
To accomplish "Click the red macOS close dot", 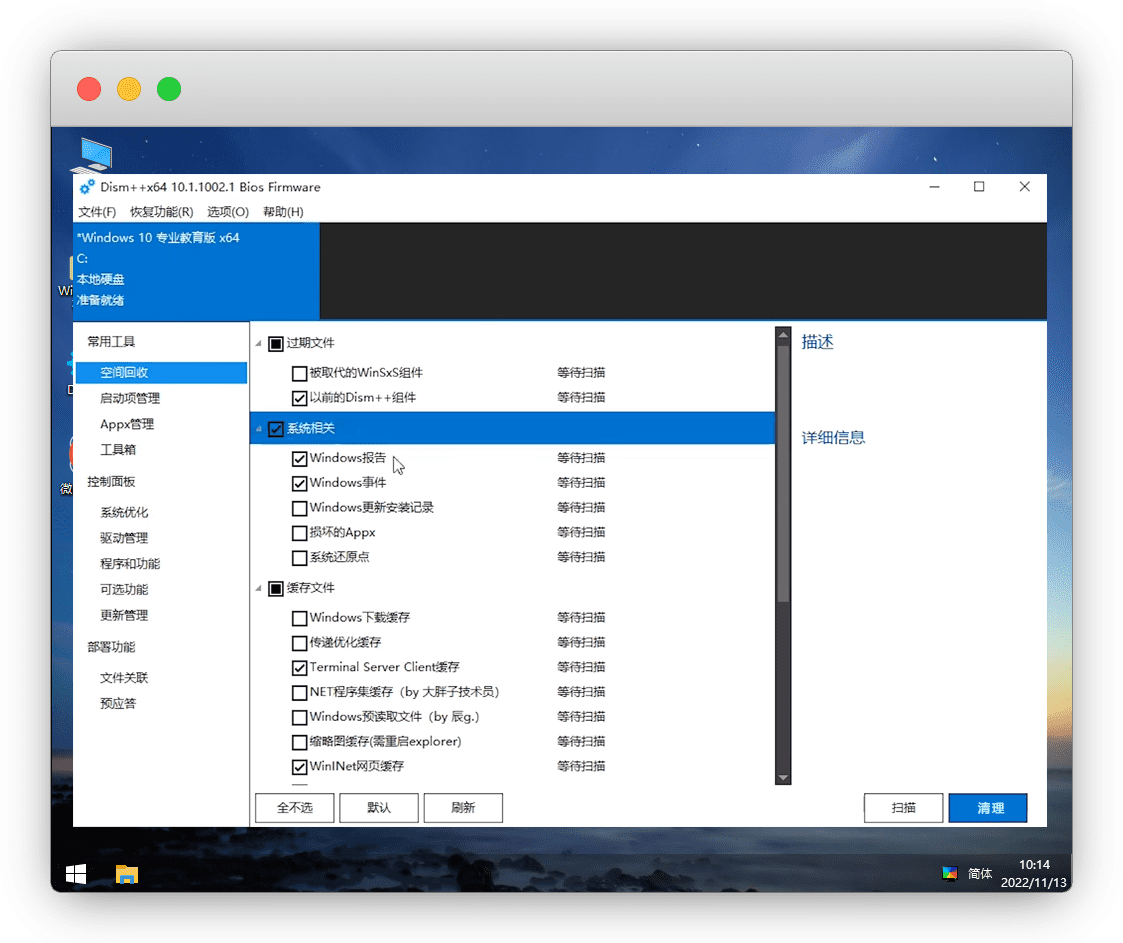I will click(x=89, y=89).
